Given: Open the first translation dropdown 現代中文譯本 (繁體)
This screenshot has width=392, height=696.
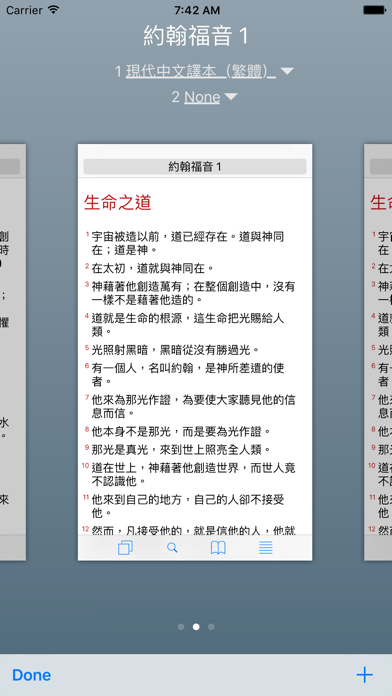Looking at the screenshot, I should click(201, 71).
